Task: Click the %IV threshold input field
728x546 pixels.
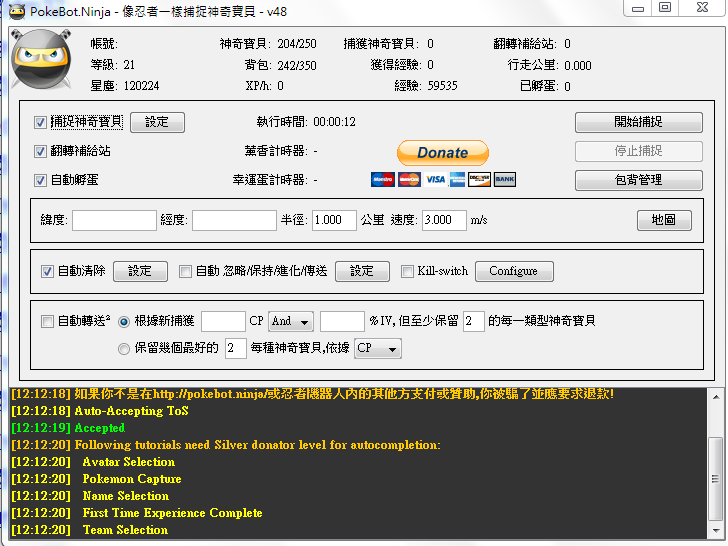Action: [342, 321]
